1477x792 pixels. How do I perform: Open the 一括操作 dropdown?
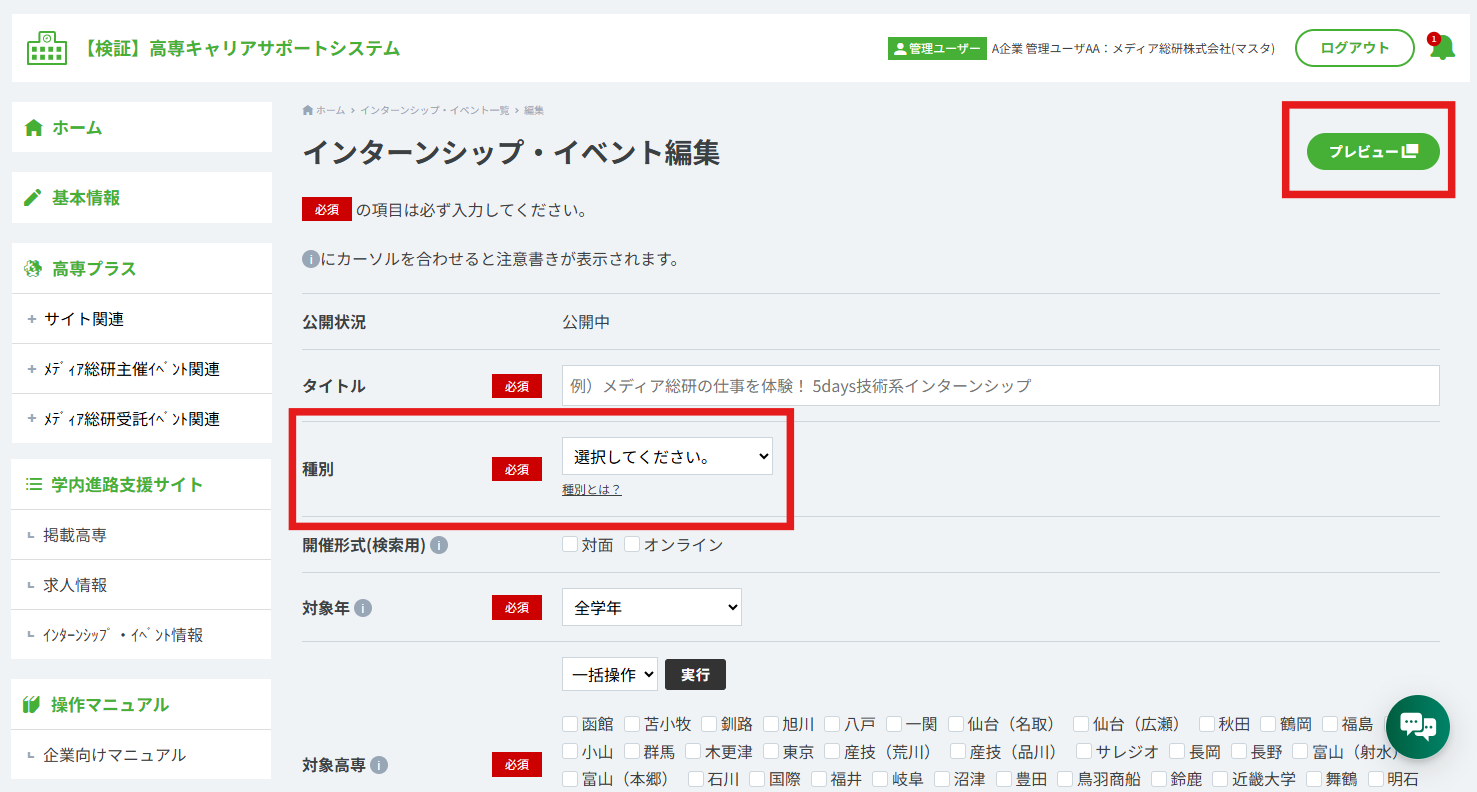click(x=610, y=675)
